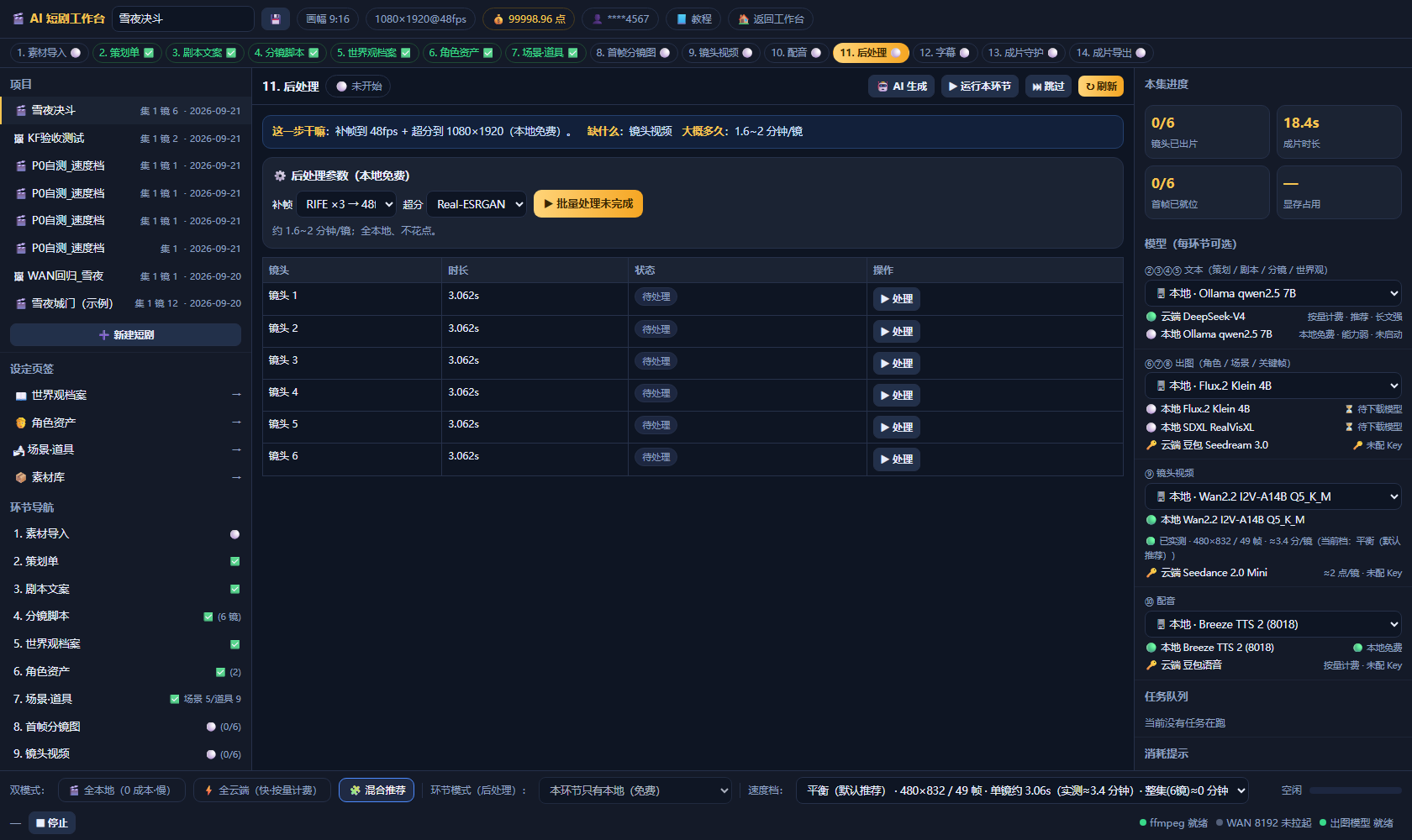Click the 场景·道具 icon in sidebar
Screen dimensions: 1412x840
(x=18, y=450)
